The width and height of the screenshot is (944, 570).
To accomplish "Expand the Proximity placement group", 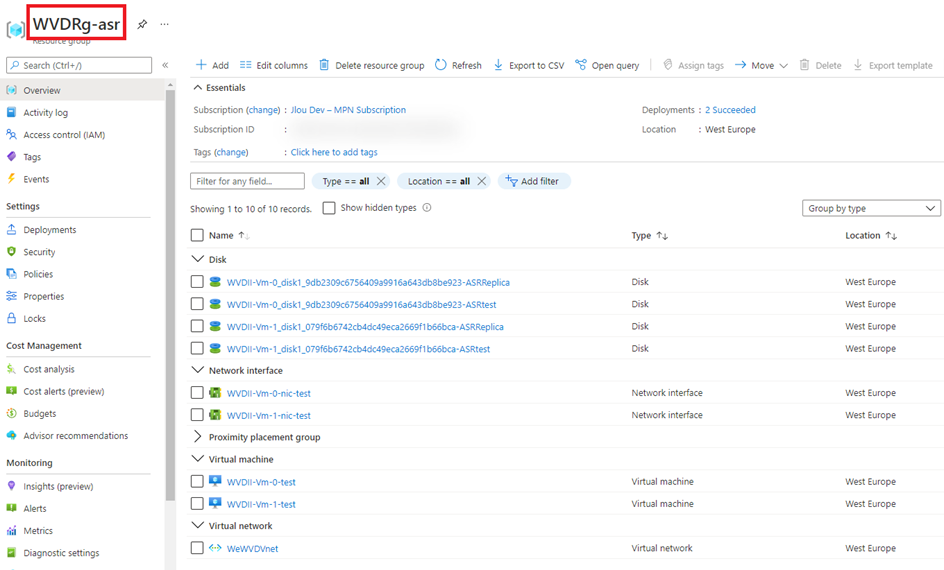I will (197, 436).
